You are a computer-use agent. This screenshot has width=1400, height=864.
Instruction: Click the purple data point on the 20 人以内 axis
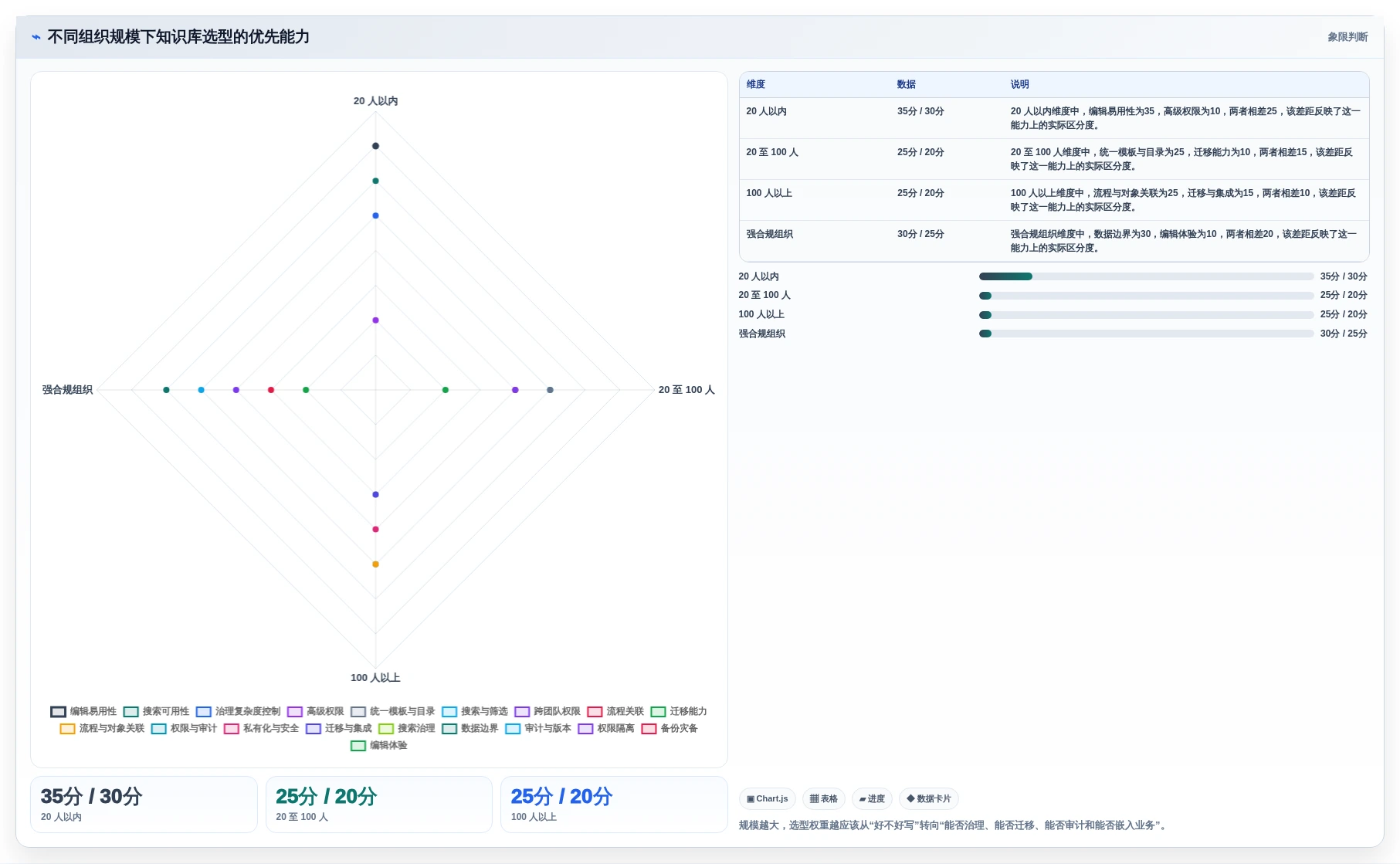click(376, 320)
